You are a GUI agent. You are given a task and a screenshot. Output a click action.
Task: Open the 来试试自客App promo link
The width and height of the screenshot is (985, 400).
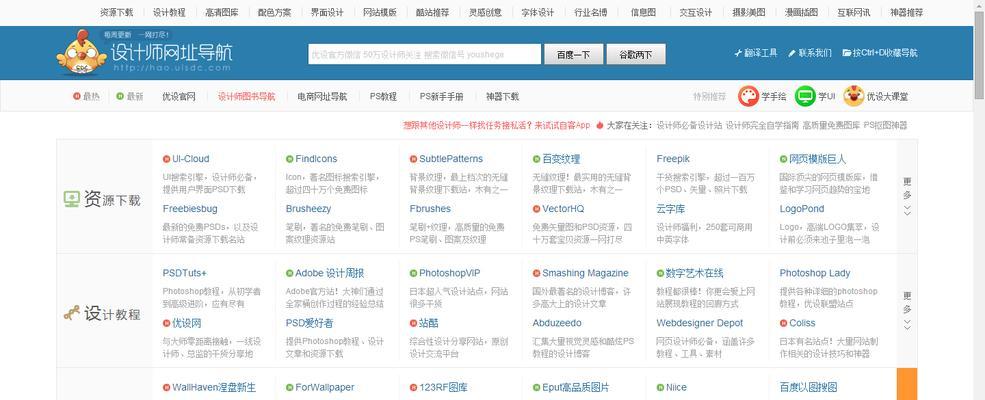562,125
